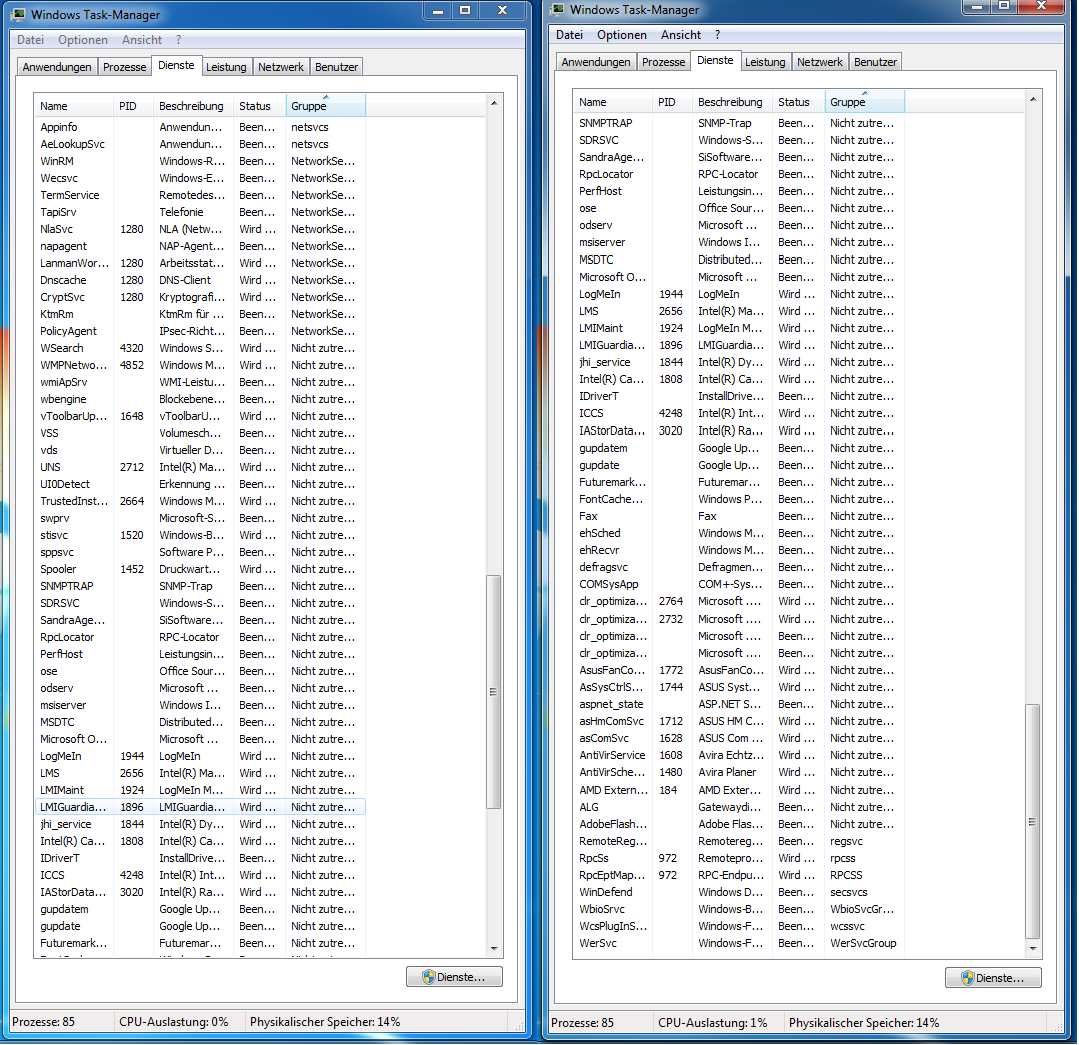Select the asHmComSvc service row

(739, 721)
